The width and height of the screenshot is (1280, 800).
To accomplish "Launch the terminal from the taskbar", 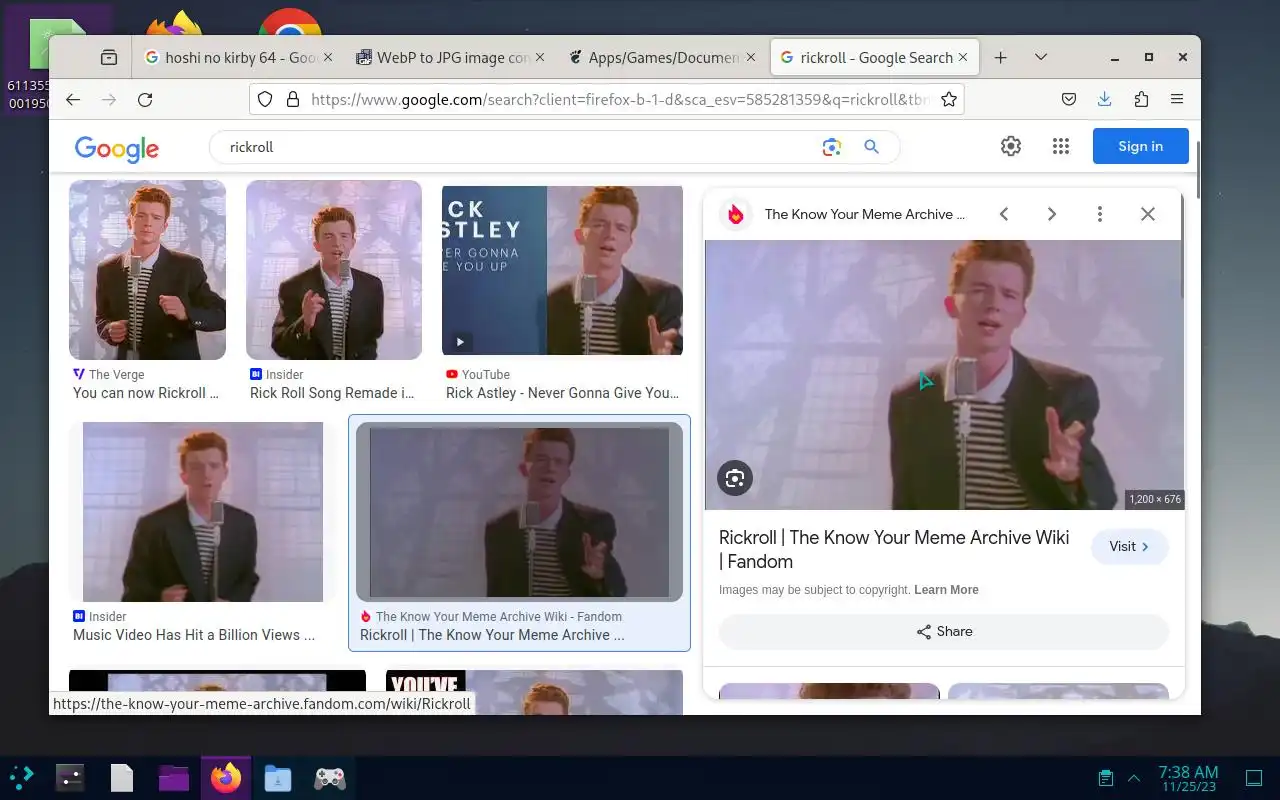I will (x=70, y=777).
